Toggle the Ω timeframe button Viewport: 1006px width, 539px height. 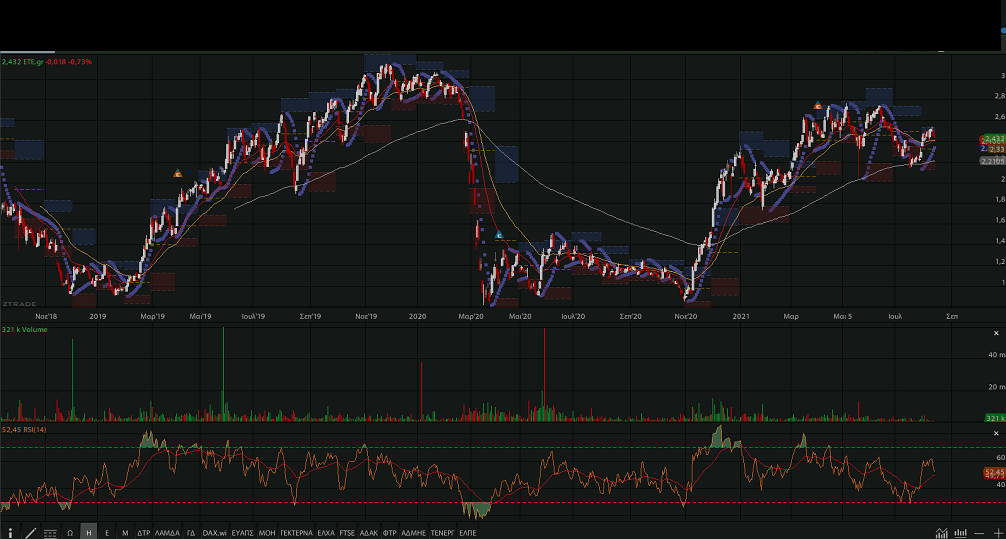(70, 533)
